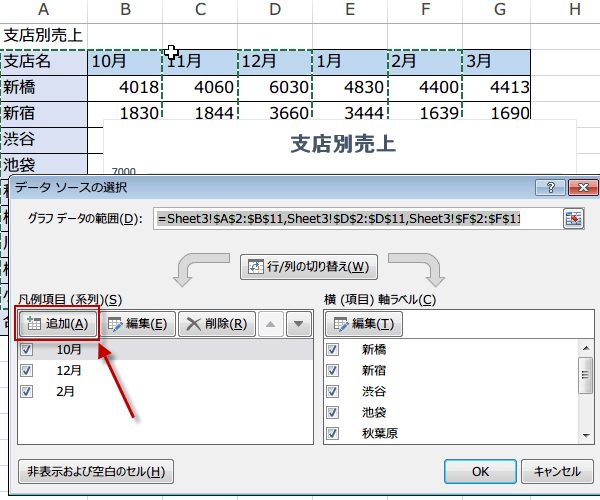
Task: Click the 2月 header cell in spreadsheet
Action: (x=425, y=62)
